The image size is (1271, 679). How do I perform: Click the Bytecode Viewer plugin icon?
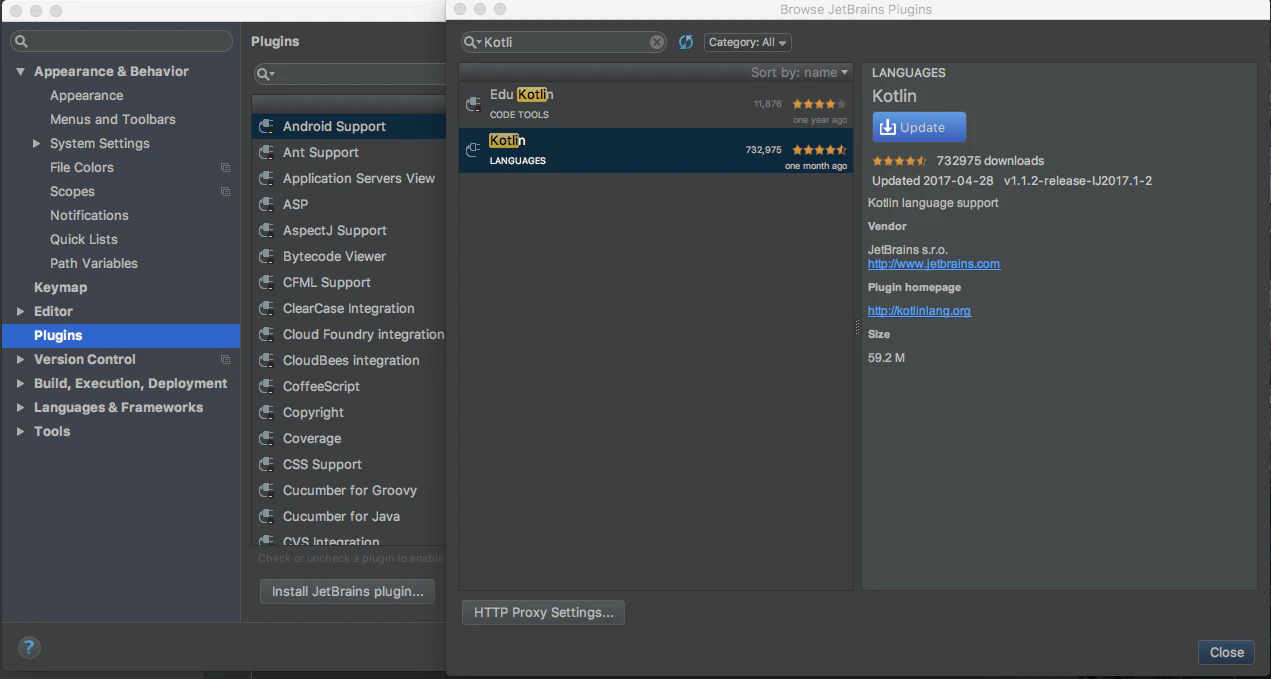266,256
